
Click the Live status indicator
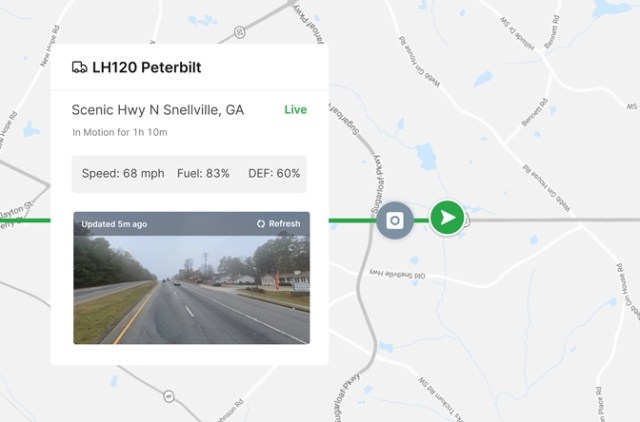coord(296,109)
